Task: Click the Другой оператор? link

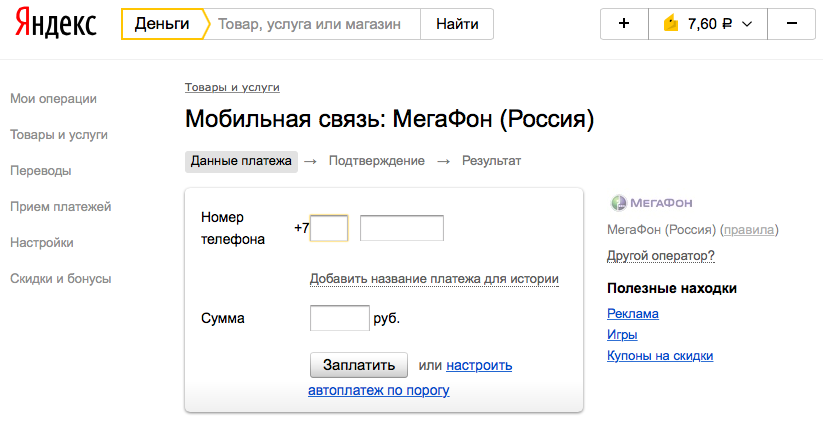Action: [661, 256]
